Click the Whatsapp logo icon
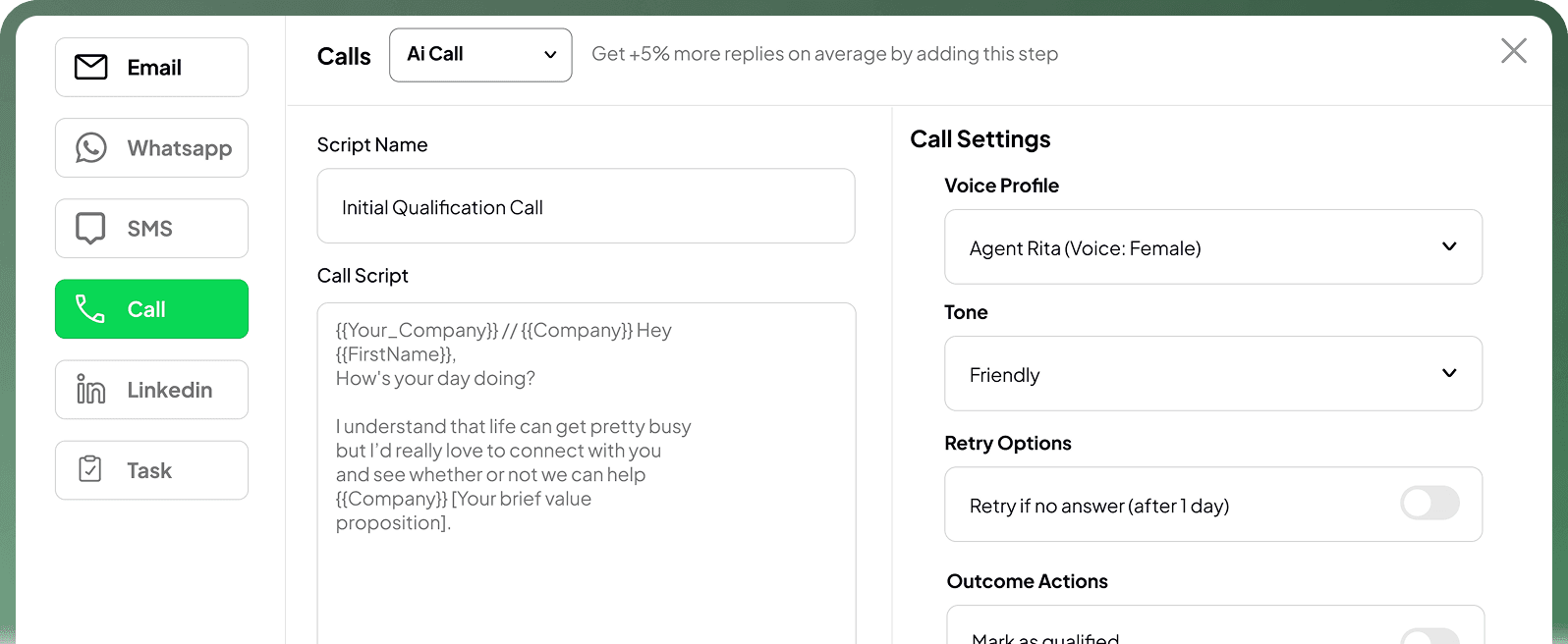The image size is (1568, 644). (x=91, y=148)
